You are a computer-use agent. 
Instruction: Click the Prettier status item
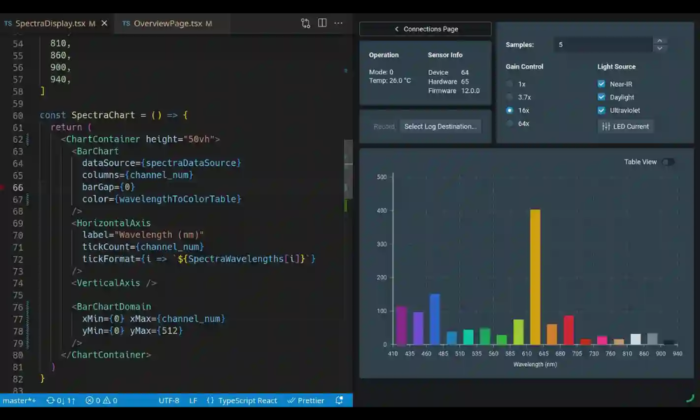[306, 400]
